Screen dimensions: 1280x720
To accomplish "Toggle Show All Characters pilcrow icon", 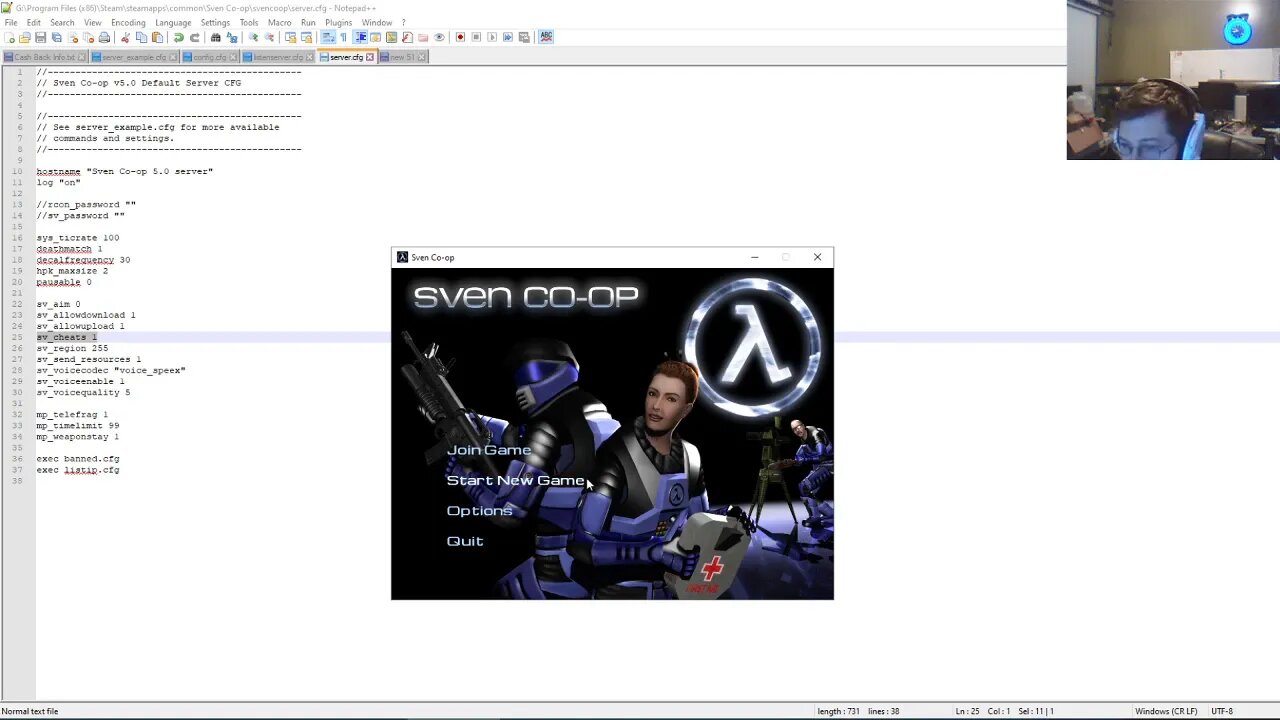I will (x=343, y=37).
